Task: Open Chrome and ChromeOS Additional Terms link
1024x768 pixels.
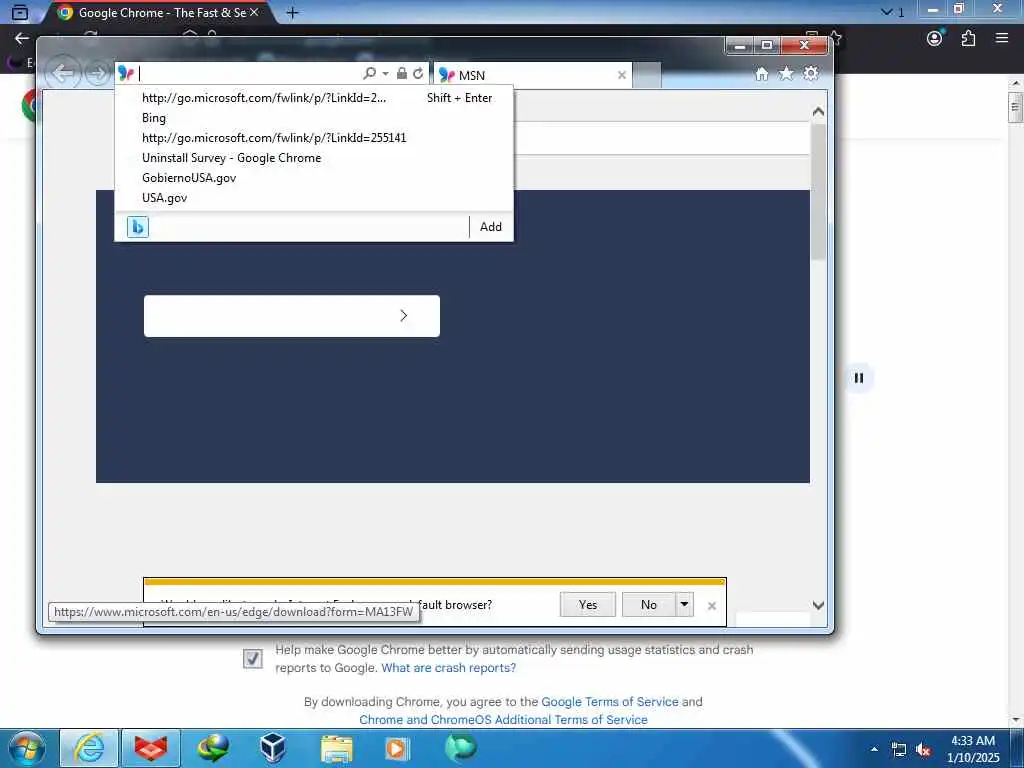Action: [x=504, y=720]
